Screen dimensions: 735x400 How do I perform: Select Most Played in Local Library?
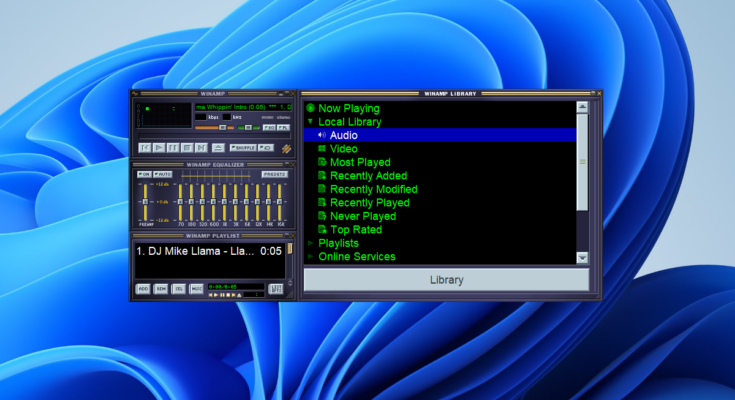[x=359, y=162]
